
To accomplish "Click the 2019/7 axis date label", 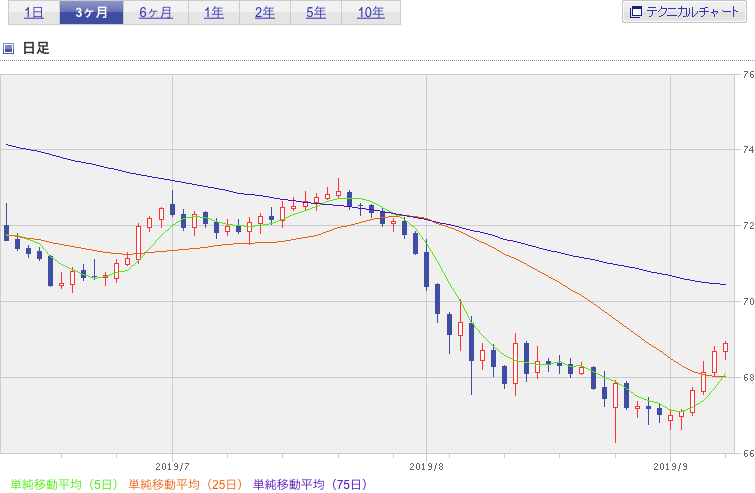I will point(172,467).
